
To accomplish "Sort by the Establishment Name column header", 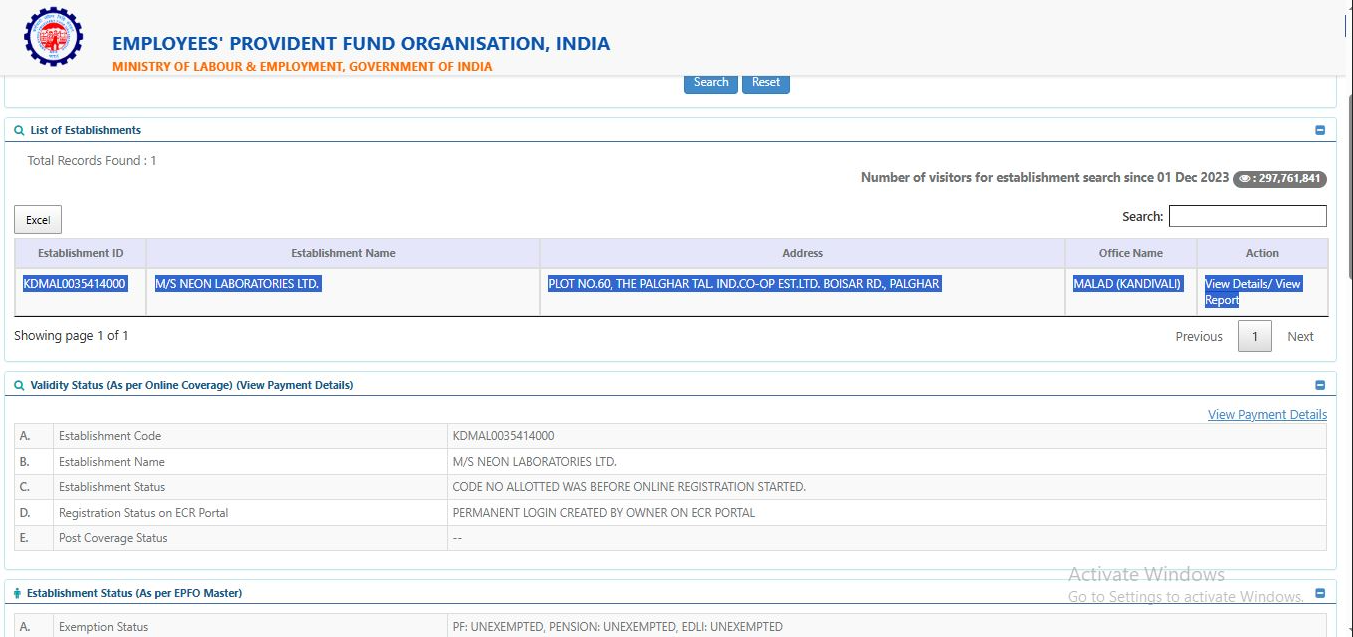I will tap(343, 253).
